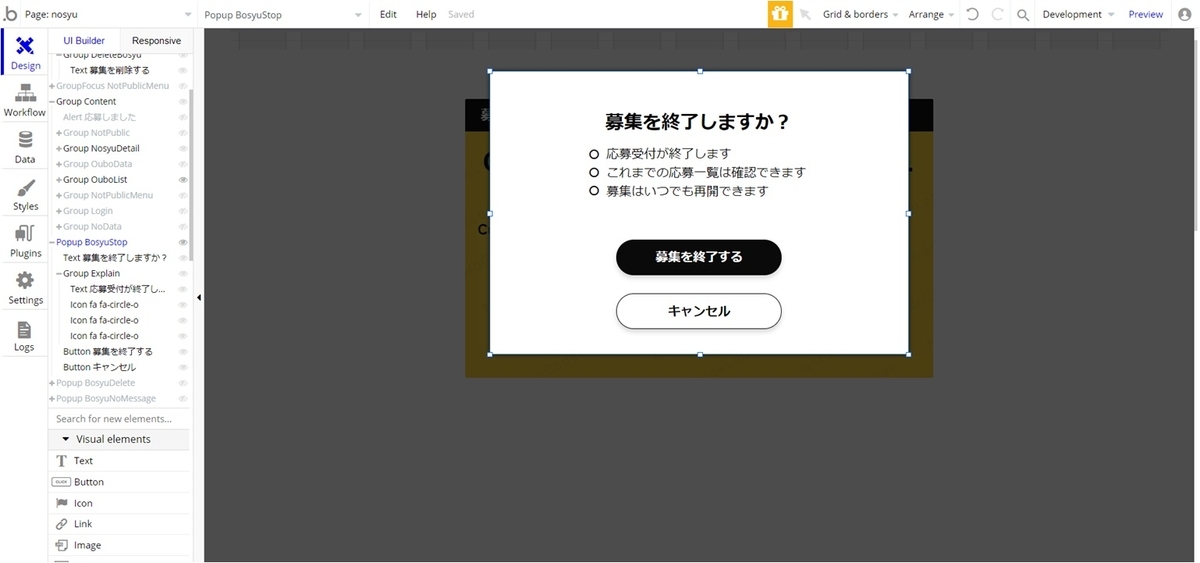Switch to the Responsive tab

tap(156, 40)
